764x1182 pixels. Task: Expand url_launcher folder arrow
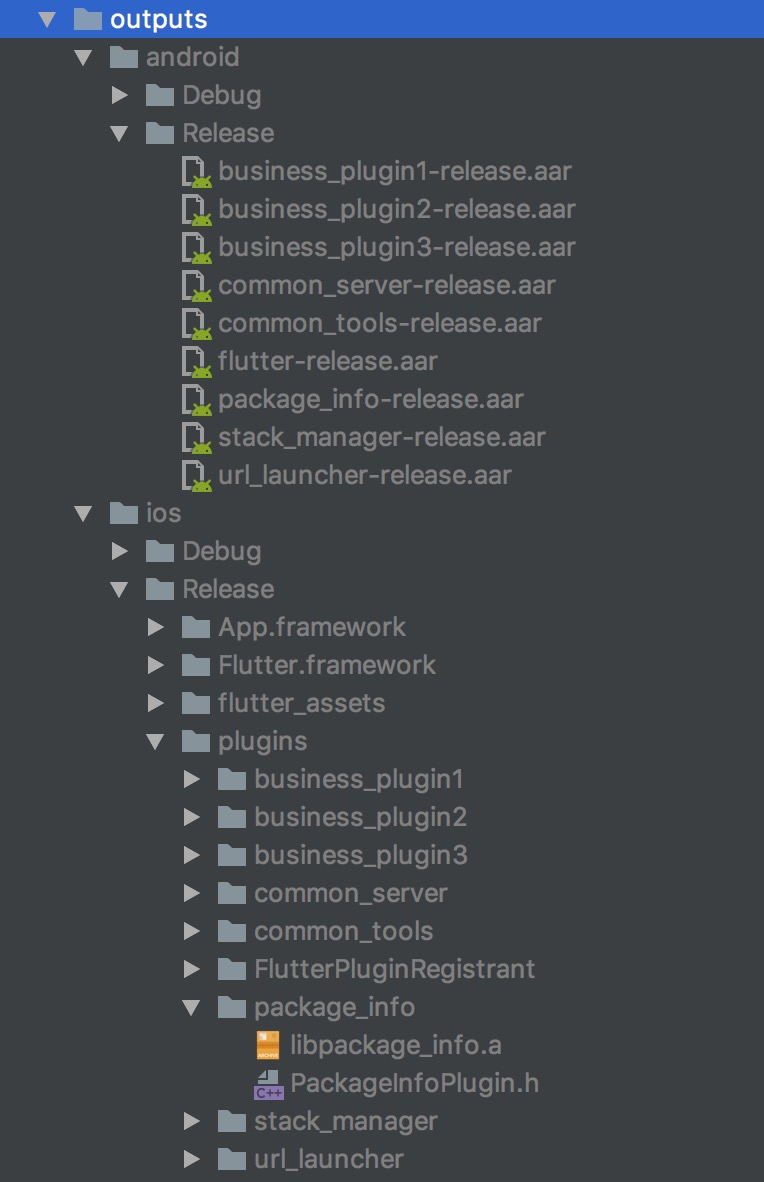click(x=192, y=1159)
